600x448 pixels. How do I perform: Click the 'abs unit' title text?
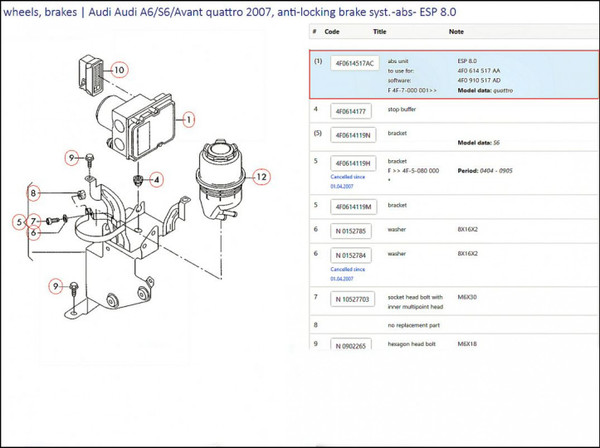pos(398,61)
